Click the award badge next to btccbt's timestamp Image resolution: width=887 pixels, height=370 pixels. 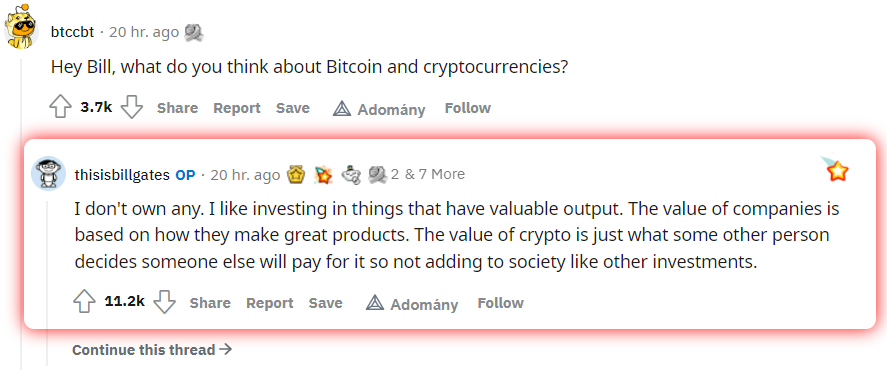coord(194,33)
